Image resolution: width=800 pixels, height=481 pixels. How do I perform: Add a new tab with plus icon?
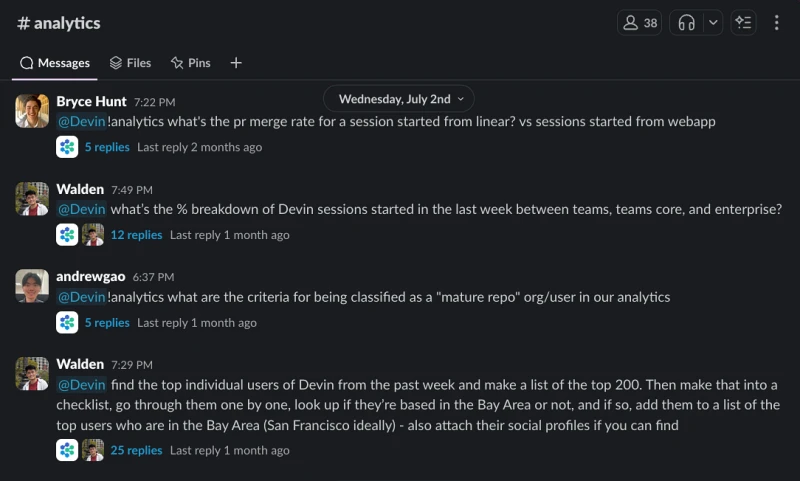(236, 63)
